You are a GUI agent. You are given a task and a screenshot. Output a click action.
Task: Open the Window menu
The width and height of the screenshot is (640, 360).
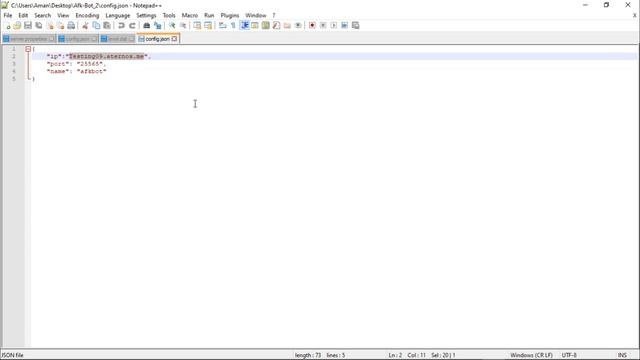point(256,16)
